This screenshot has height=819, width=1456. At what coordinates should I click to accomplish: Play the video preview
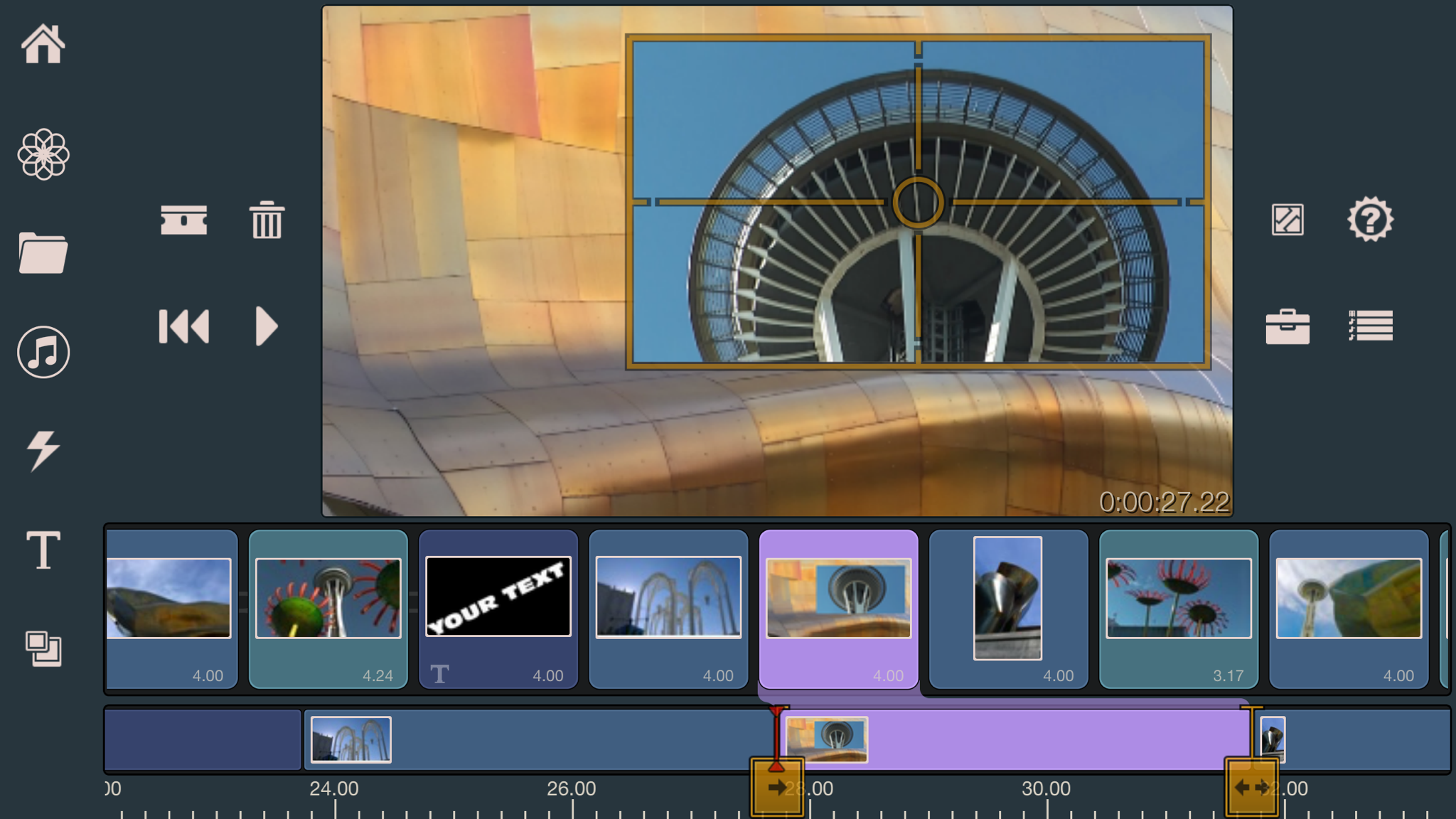coord(267,326)
